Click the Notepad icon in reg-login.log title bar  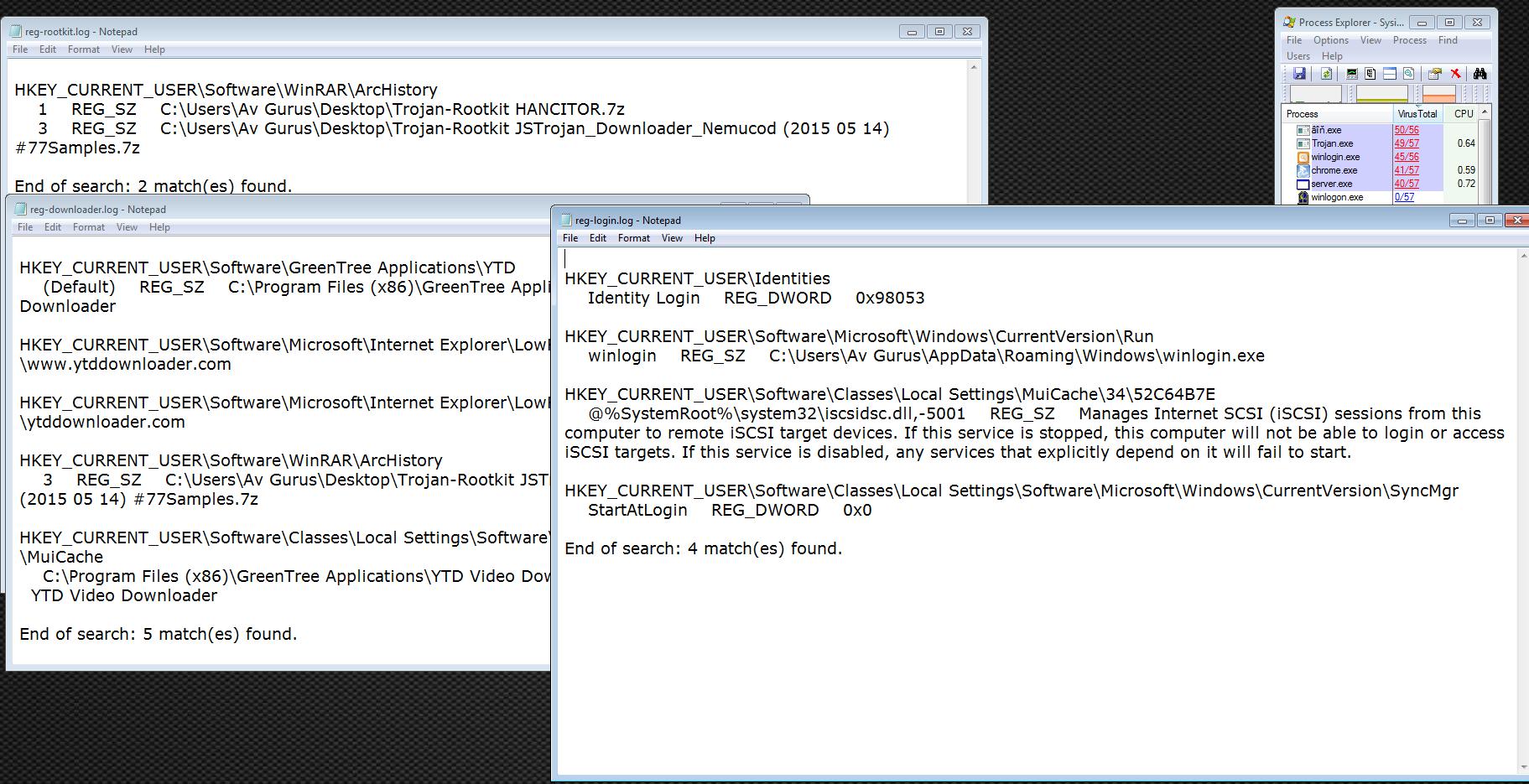[566, 221]
